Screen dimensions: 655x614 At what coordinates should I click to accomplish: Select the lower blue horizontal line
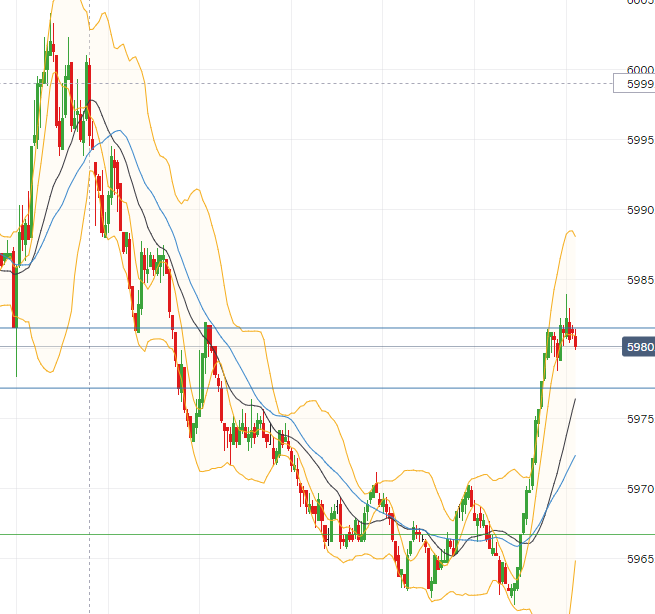click(328, 388)
